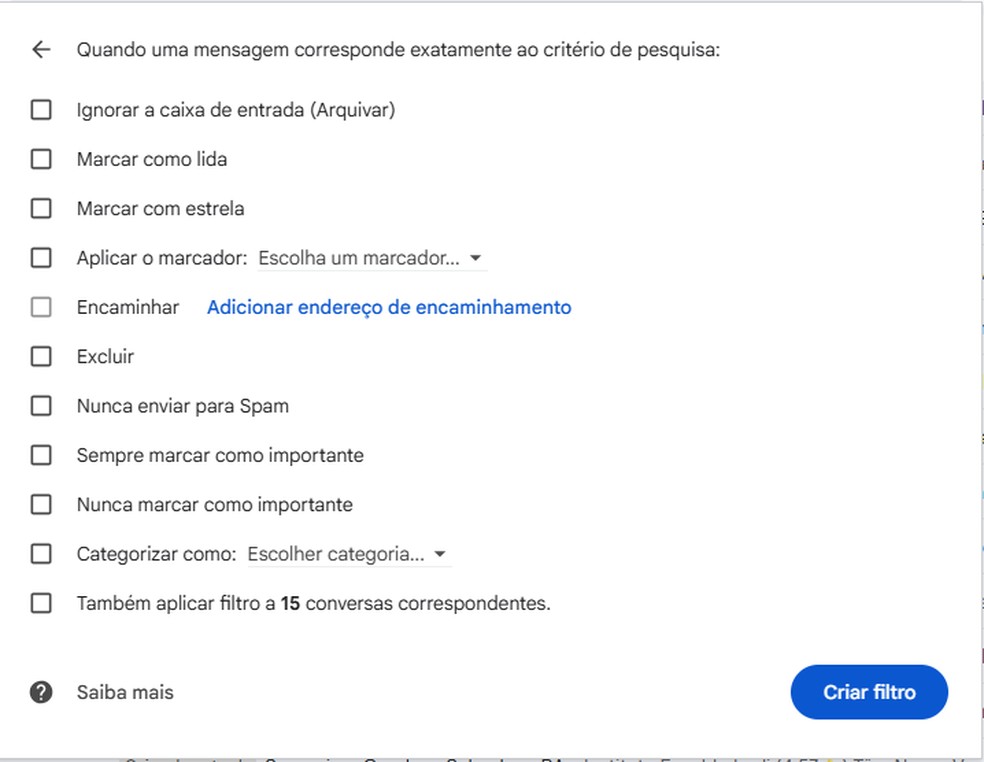
Task: Check the 'Categorizar como' option
Action: pyautogui.click(x=40, y=553)
